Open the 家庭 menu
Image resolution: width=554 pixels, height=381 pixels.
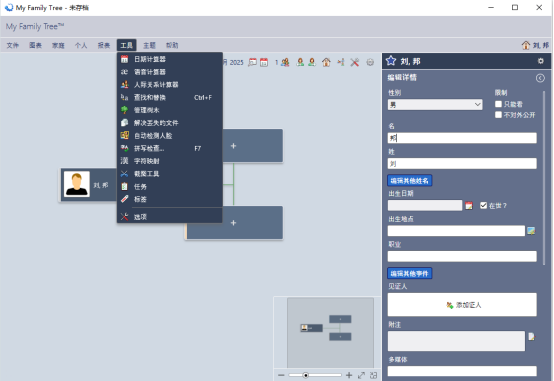[58, 45]
